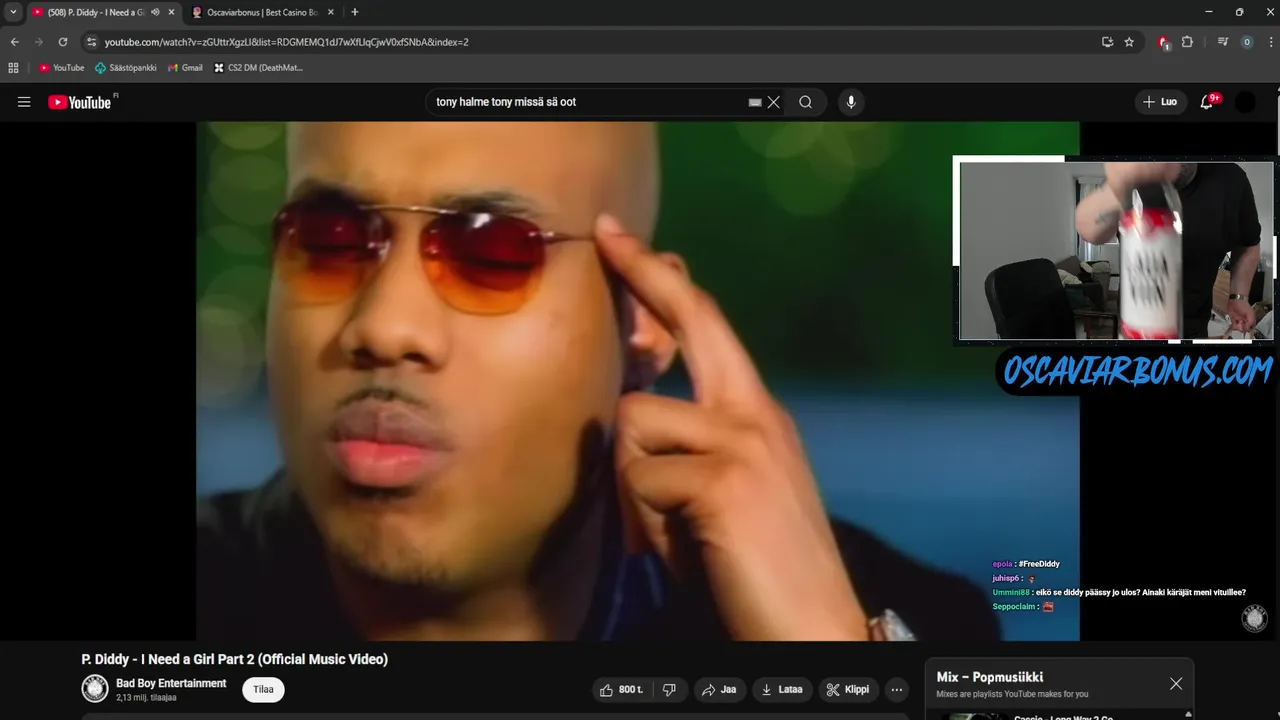
Task: Open the media controls icon in toolbar
Action: [1222, 42]
